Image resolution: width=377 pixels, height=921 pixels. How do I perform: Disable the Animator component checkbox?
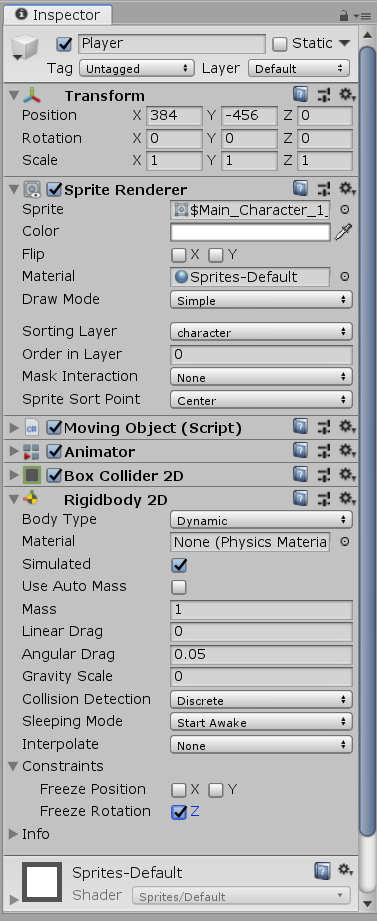pos(55,451)
